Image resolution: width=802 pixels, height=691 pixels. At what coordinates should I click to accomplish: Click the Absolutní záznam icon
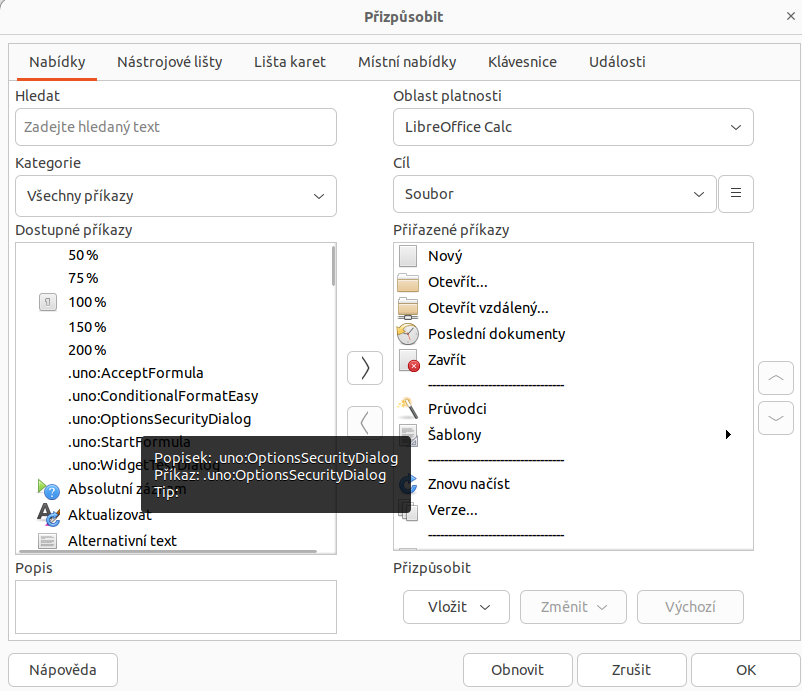pos(49,489)
